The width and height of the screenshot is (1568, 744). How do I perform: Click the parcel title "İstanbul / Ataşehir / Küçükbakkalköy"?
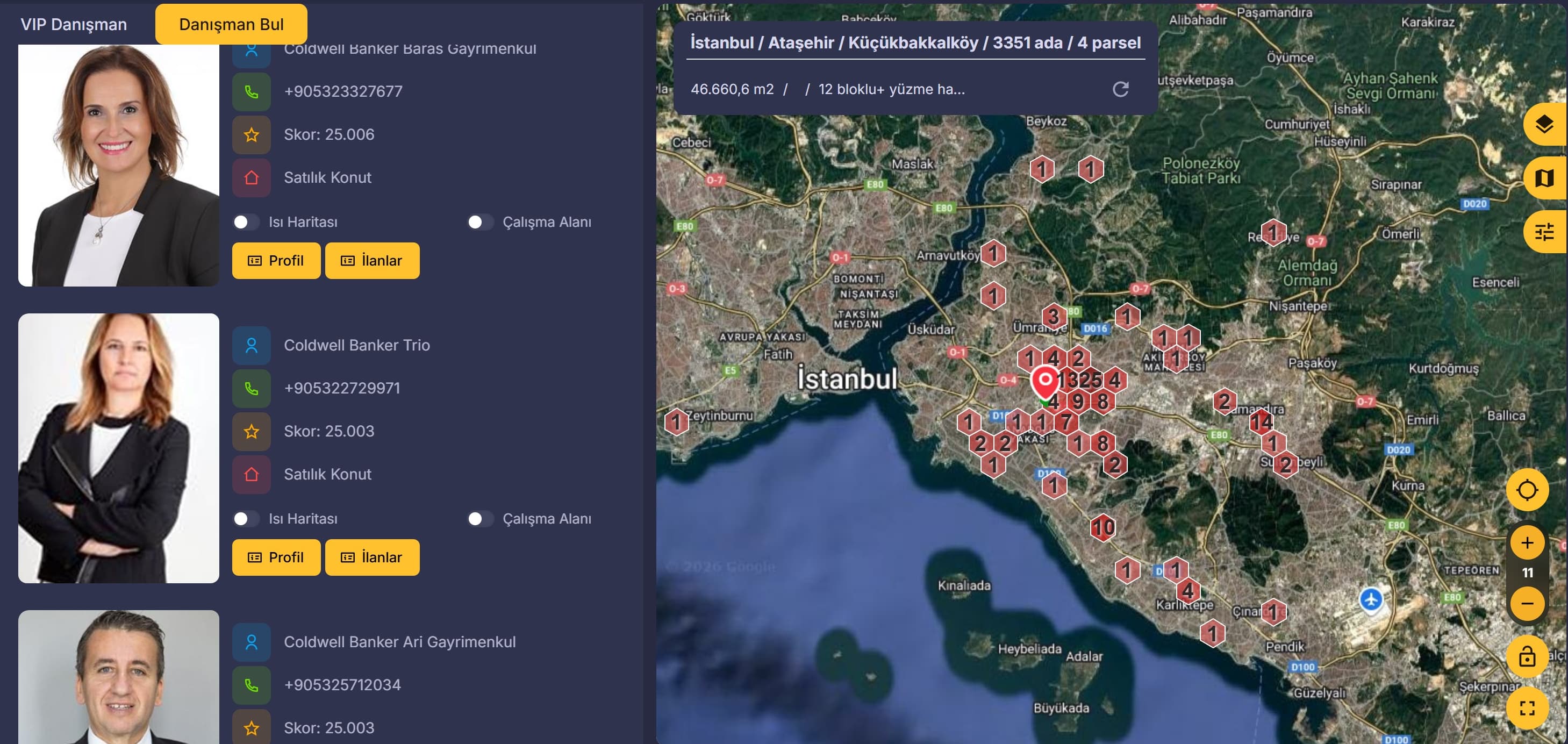point(834,42)
